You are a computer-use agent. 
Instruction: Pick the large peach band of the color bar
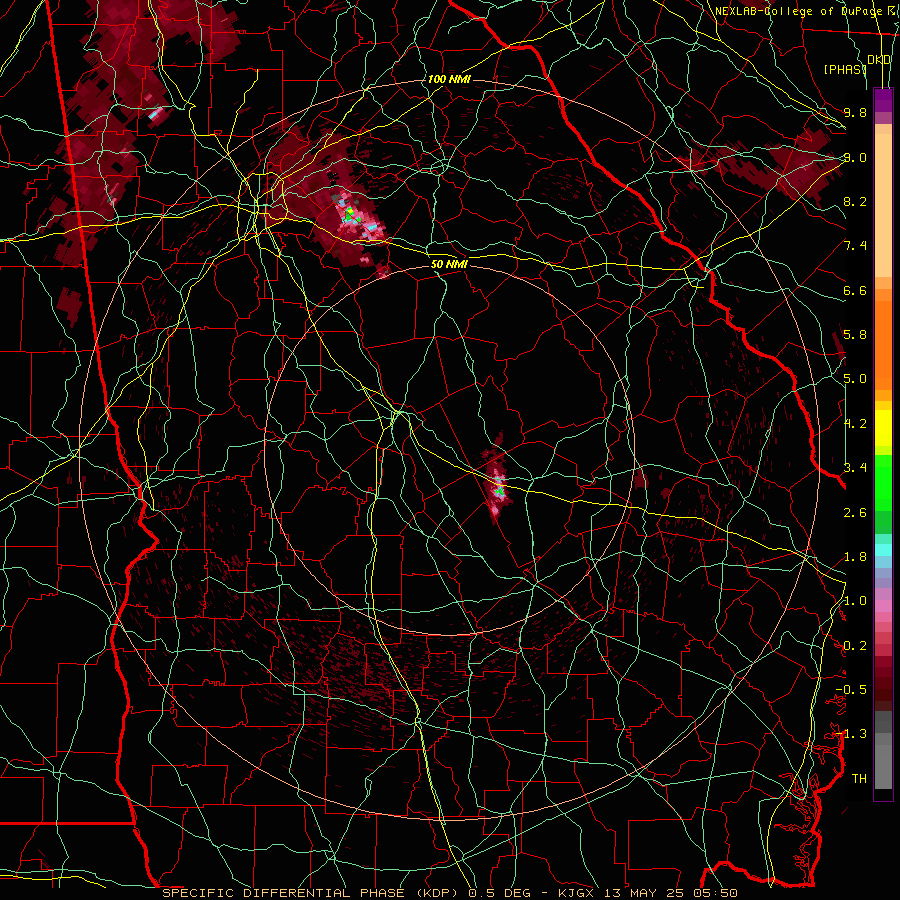[883, 205]
